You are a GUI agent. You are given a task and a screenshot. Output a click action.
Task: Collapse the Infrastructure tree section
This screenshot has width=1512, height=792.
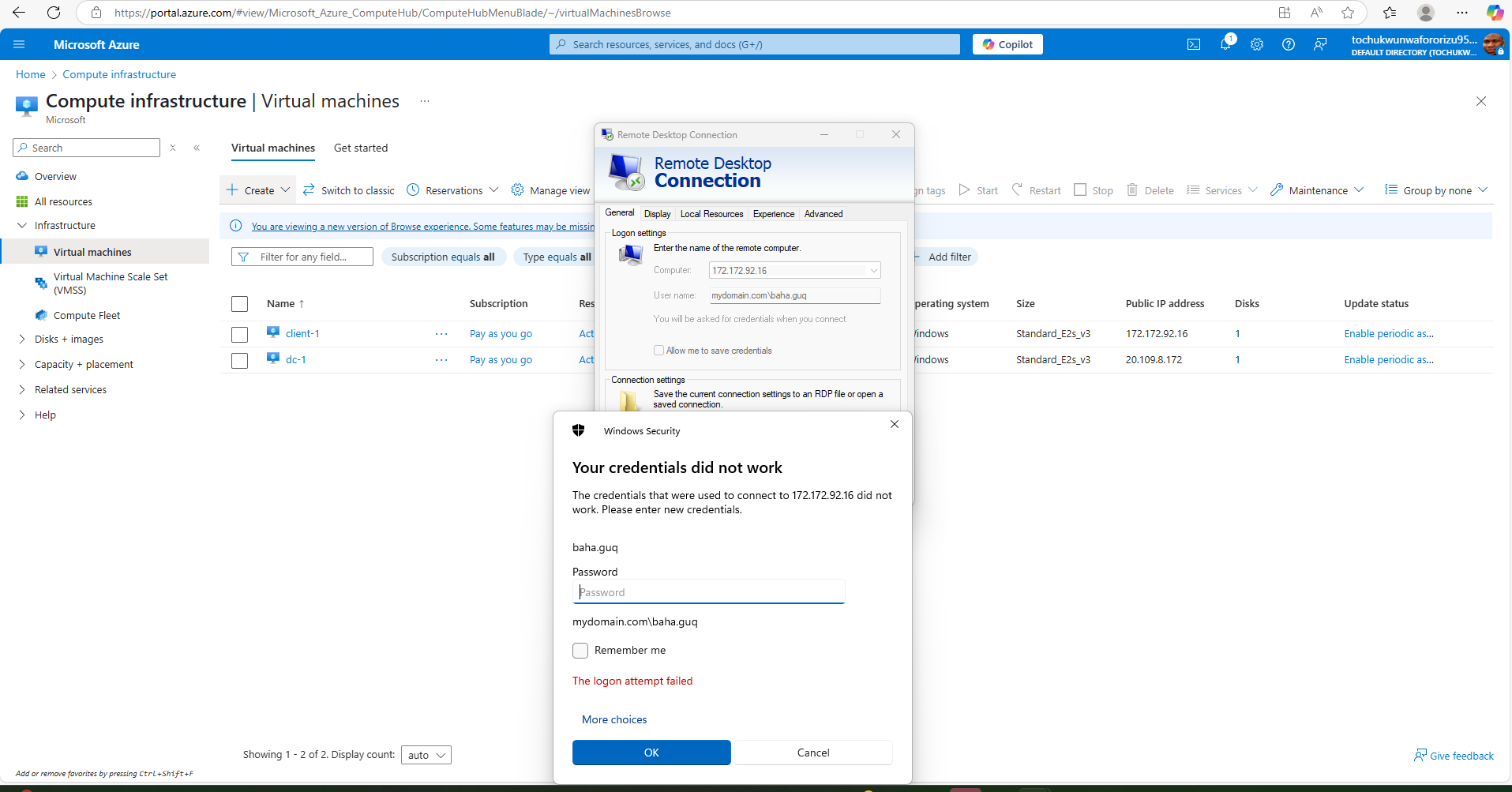point(22,226)
